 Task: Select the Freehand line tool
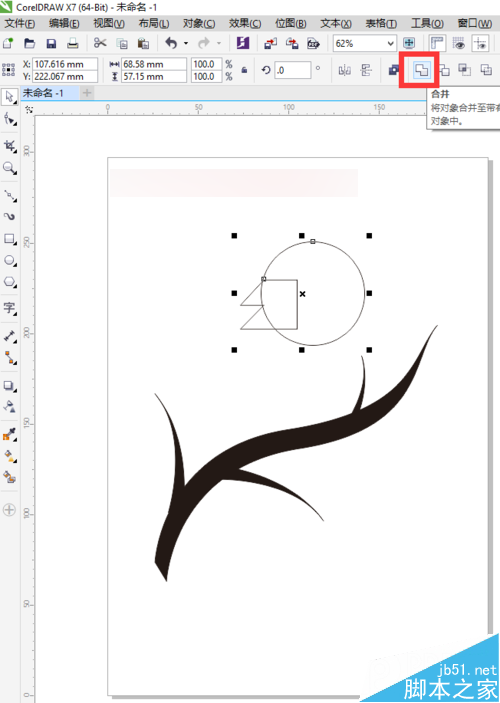click(x=9, y=195)
